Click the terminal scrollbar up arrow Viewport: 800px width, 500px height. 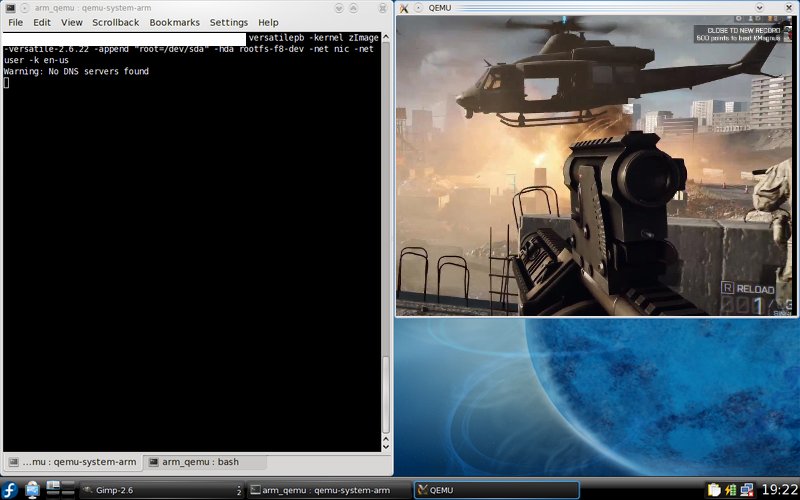point(386,37)
